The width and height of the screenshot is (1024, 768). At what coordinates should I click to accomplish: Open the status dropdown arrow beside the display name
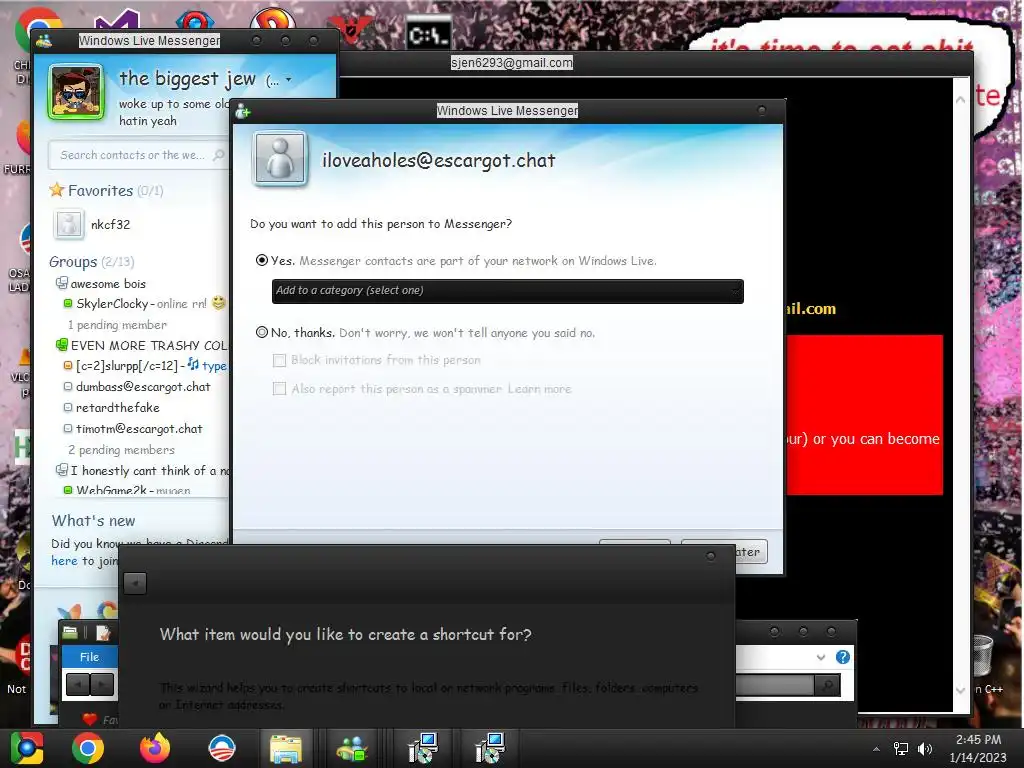(288, 80)
